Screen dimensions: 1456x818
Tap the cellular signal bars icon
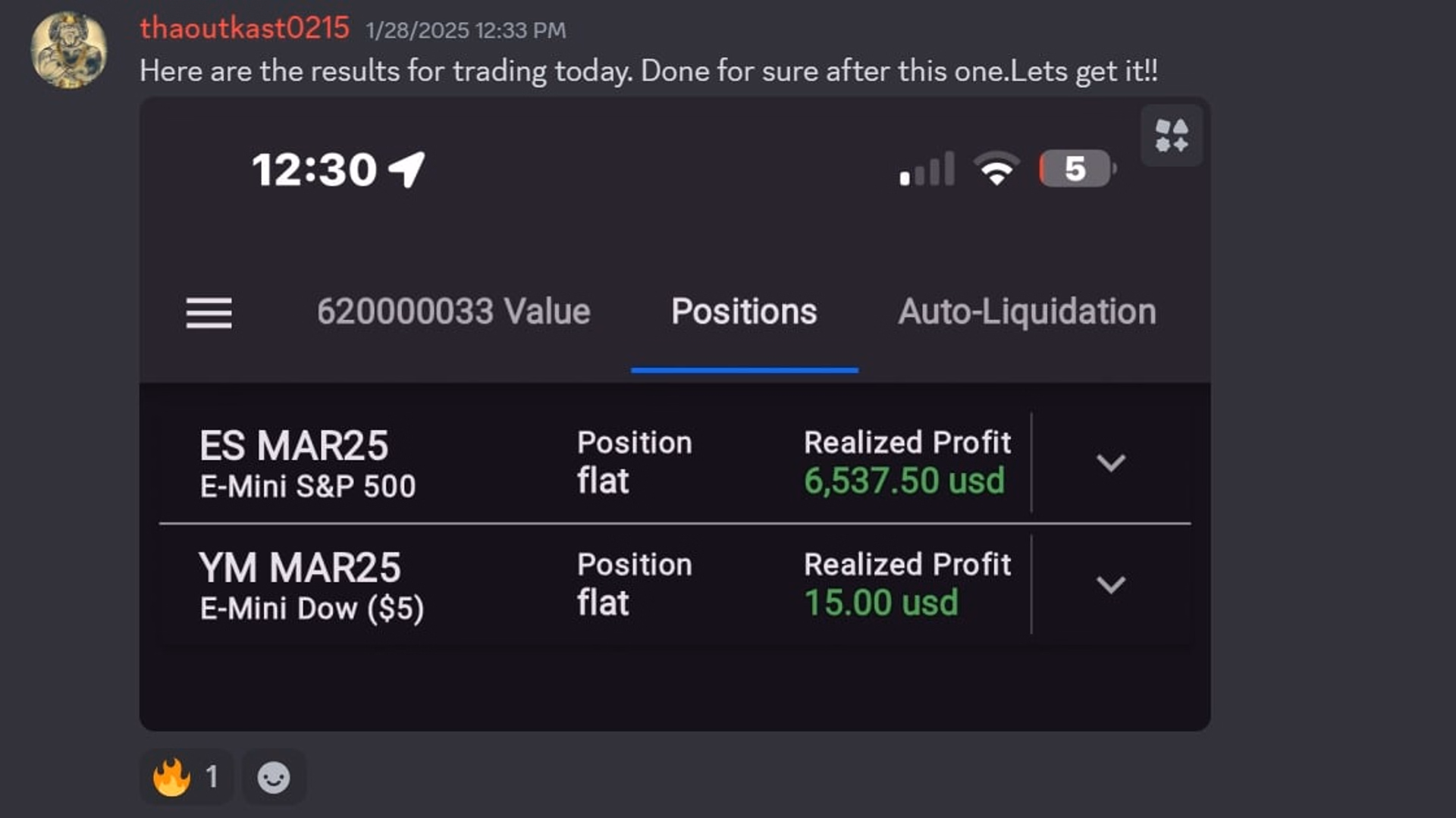927,168
